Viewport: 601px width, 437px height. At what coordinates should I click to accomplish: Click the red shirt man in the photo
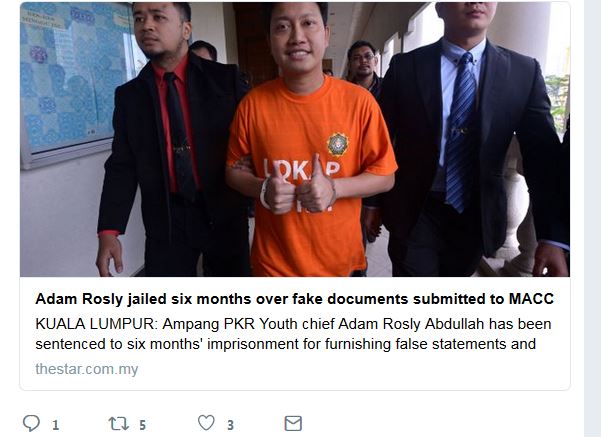[x=172, y=142]
